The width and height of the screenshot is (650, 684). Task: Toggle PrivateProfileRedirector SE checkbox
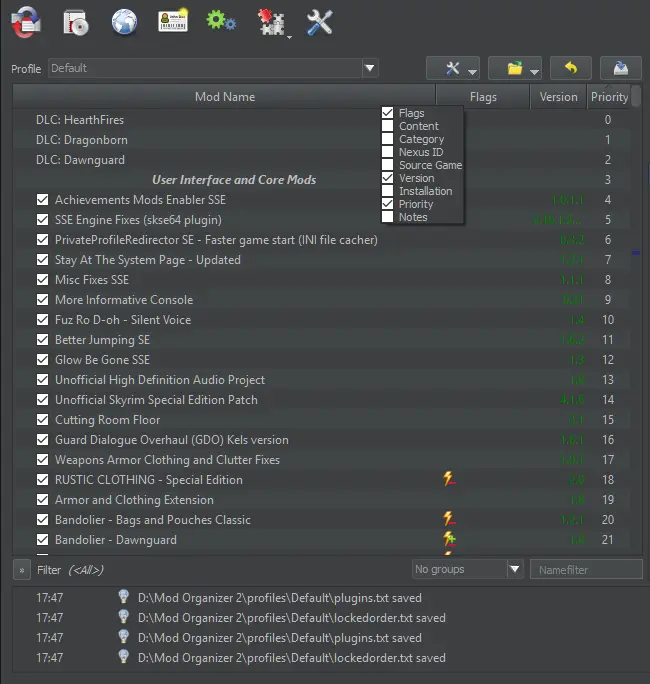click(x=42, y=240)
